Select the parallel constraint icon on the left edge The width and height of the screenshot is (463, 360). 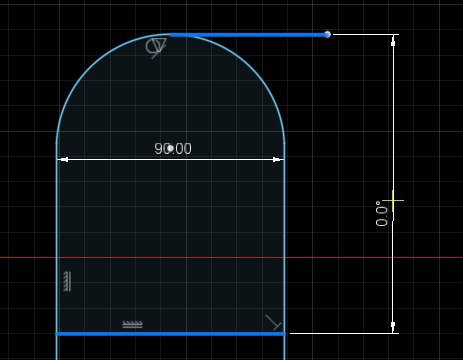67,282
